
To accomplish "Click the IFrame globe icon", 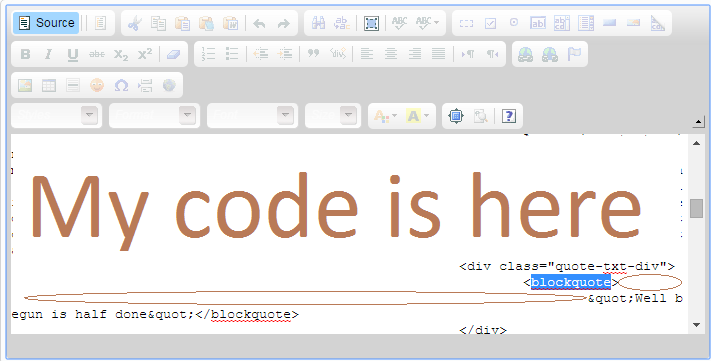I will [x=169, y=85].
